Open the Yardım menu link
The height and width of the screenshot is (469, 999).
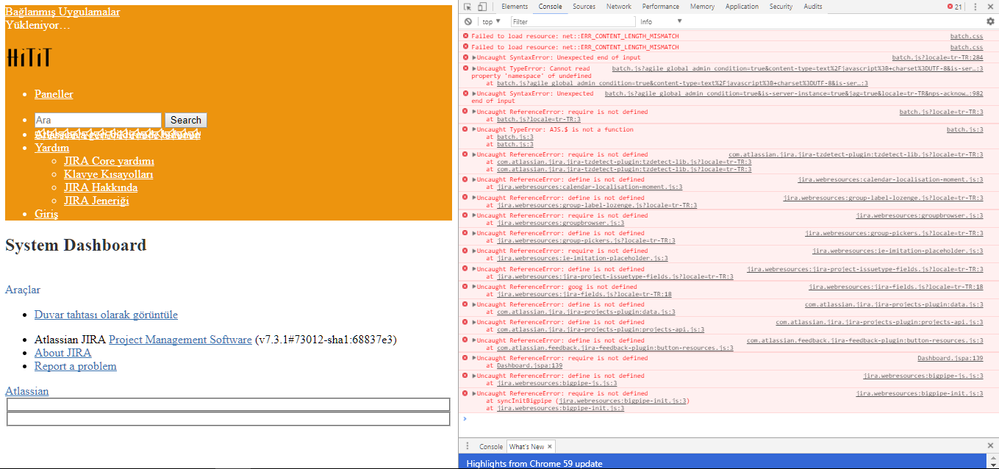click(x=52, y=148)
